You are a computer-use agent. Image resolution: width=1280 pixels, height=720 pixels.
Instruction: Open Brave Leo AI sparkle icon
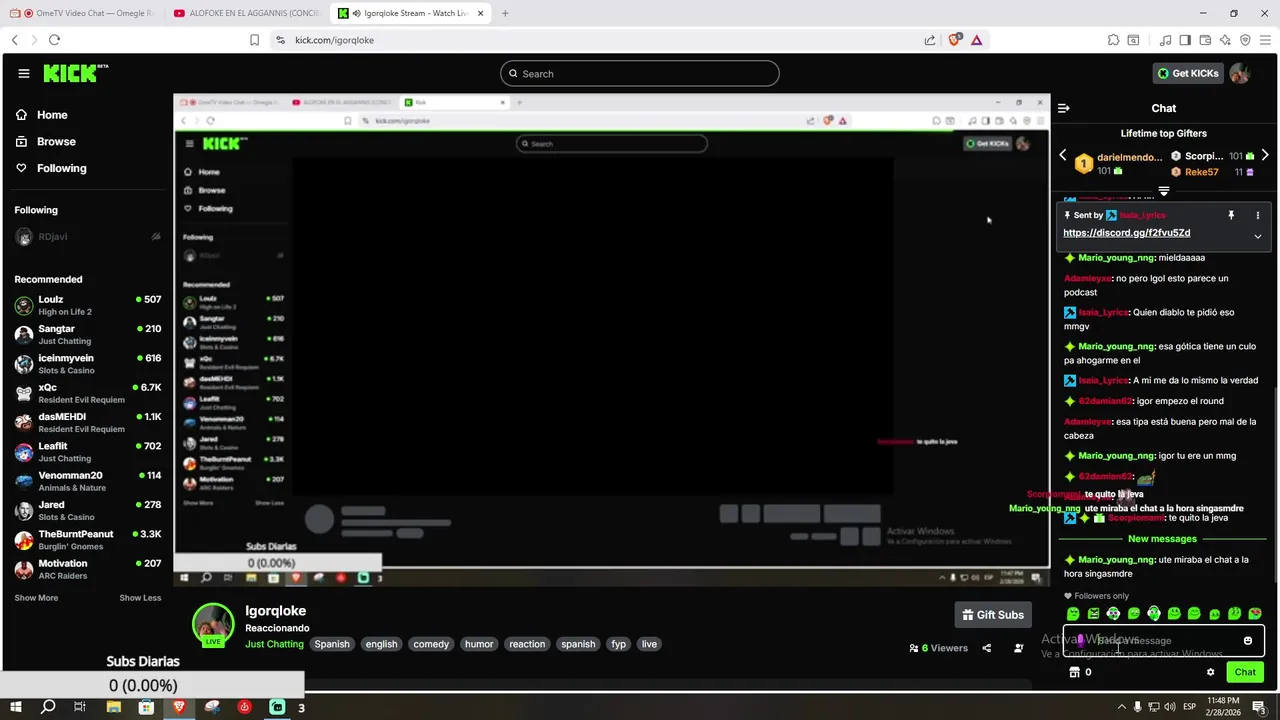coord(1225,40)
